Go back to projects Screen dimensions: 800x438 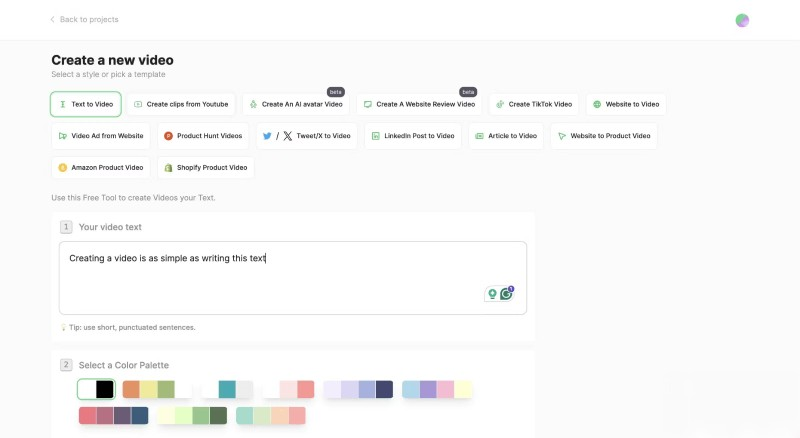84,20
